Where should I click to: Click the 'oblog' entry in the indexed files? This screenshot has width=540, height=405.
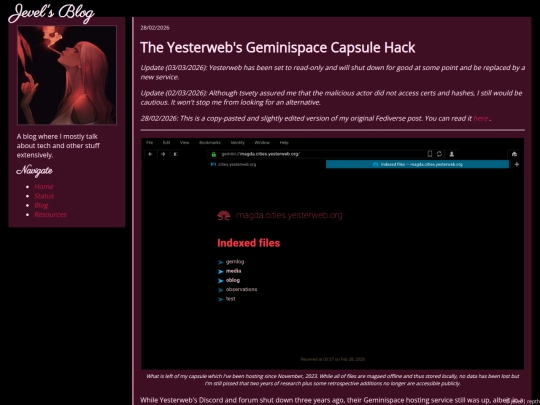tap(233, 280)
